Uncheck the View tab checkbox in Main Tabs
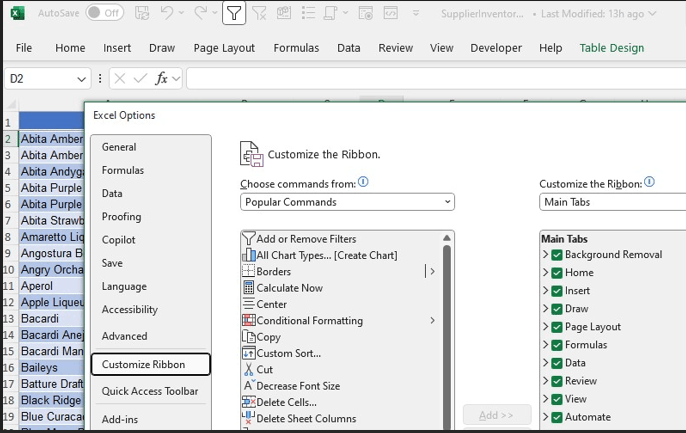The width and height of the screenshot is (686, 433). 556,399
